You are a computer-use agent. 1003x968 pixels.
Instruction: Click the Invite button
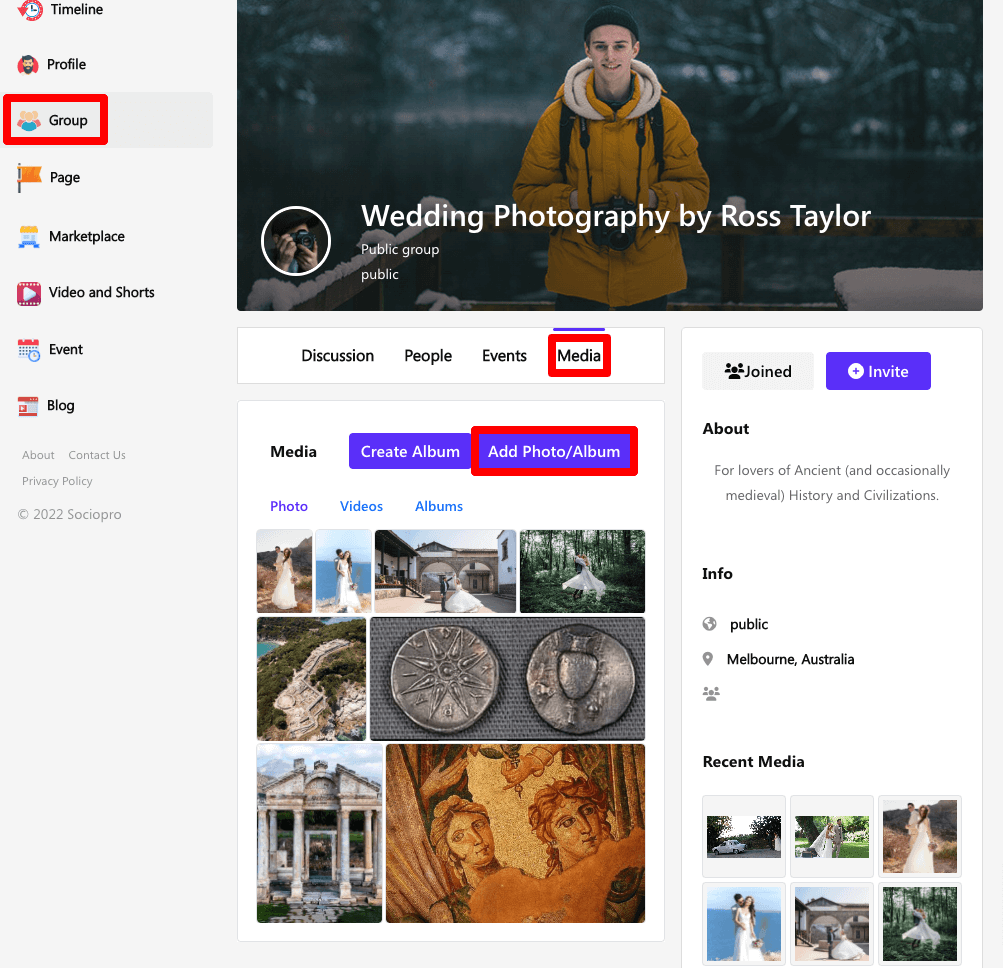click(x=878, y=371)
